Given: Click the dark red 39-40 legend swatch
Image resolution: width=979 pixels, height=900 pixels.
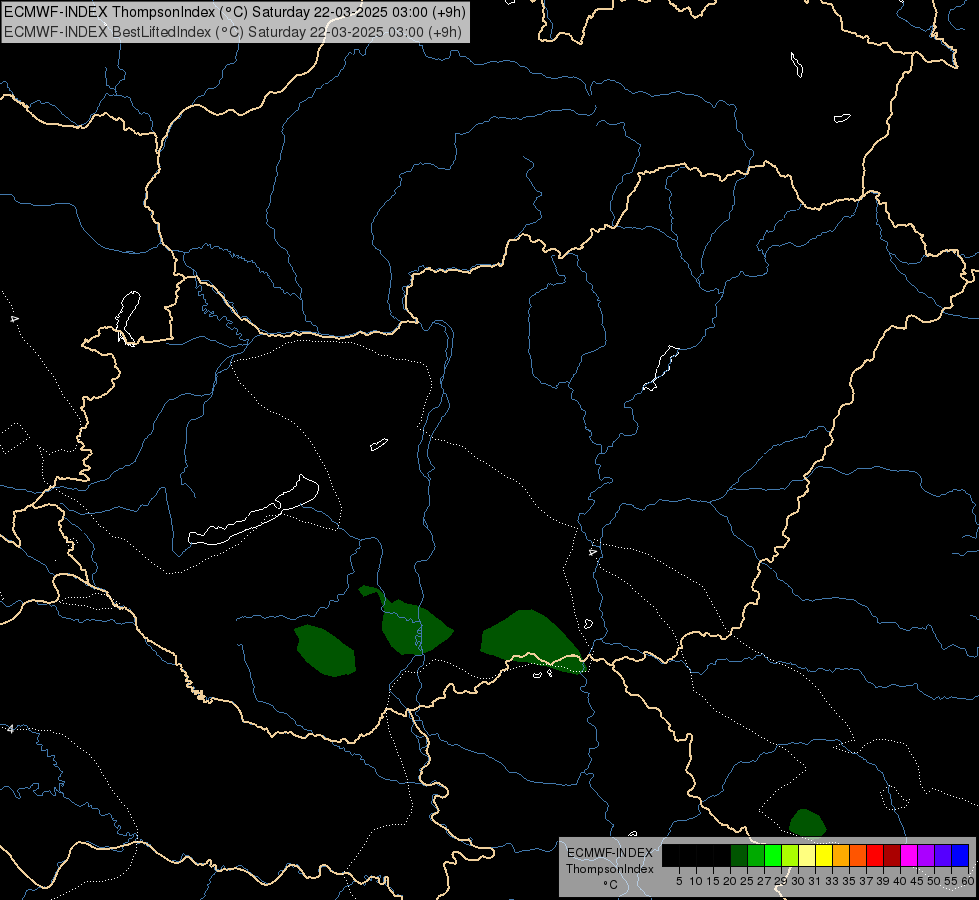Looking at the screenshot, I should pyautogui.click(x=892, y=856).
